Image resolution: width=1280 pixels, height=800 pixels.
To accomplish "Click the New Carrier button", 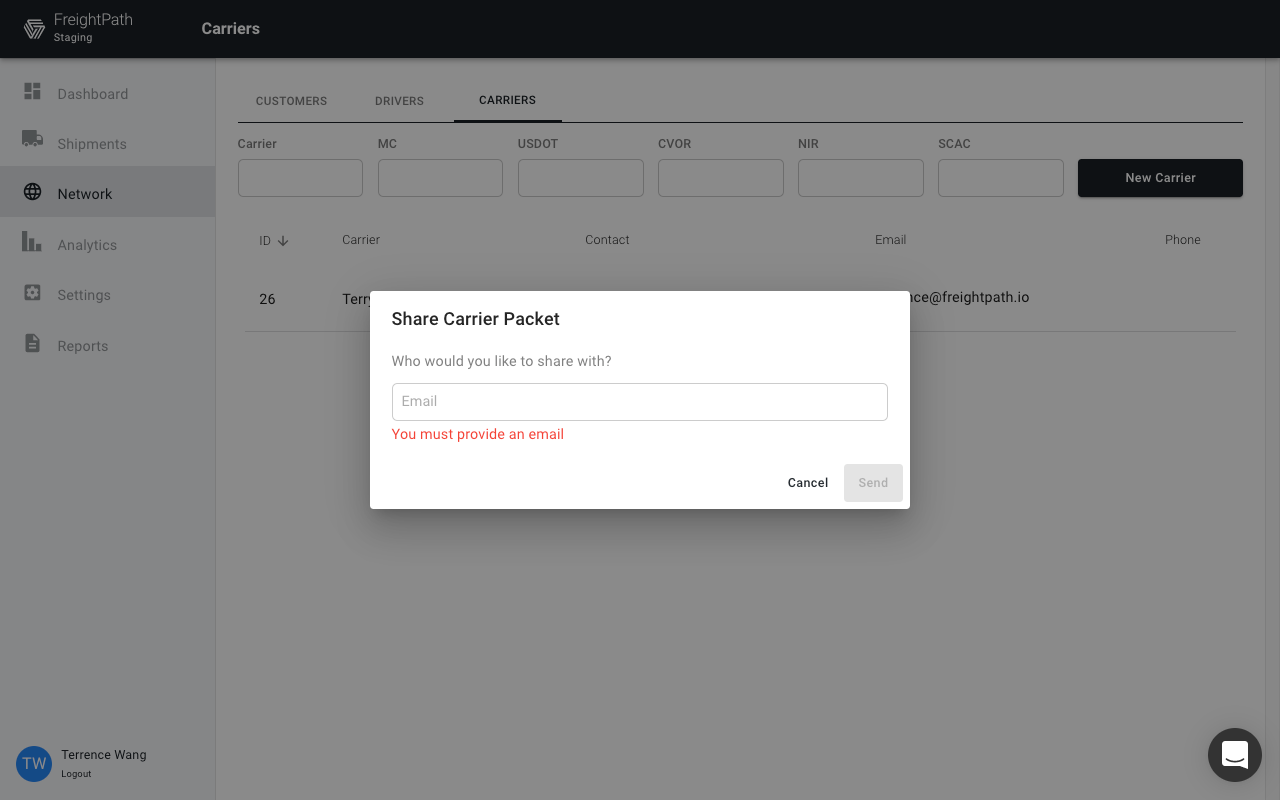I will [1160, 178].
